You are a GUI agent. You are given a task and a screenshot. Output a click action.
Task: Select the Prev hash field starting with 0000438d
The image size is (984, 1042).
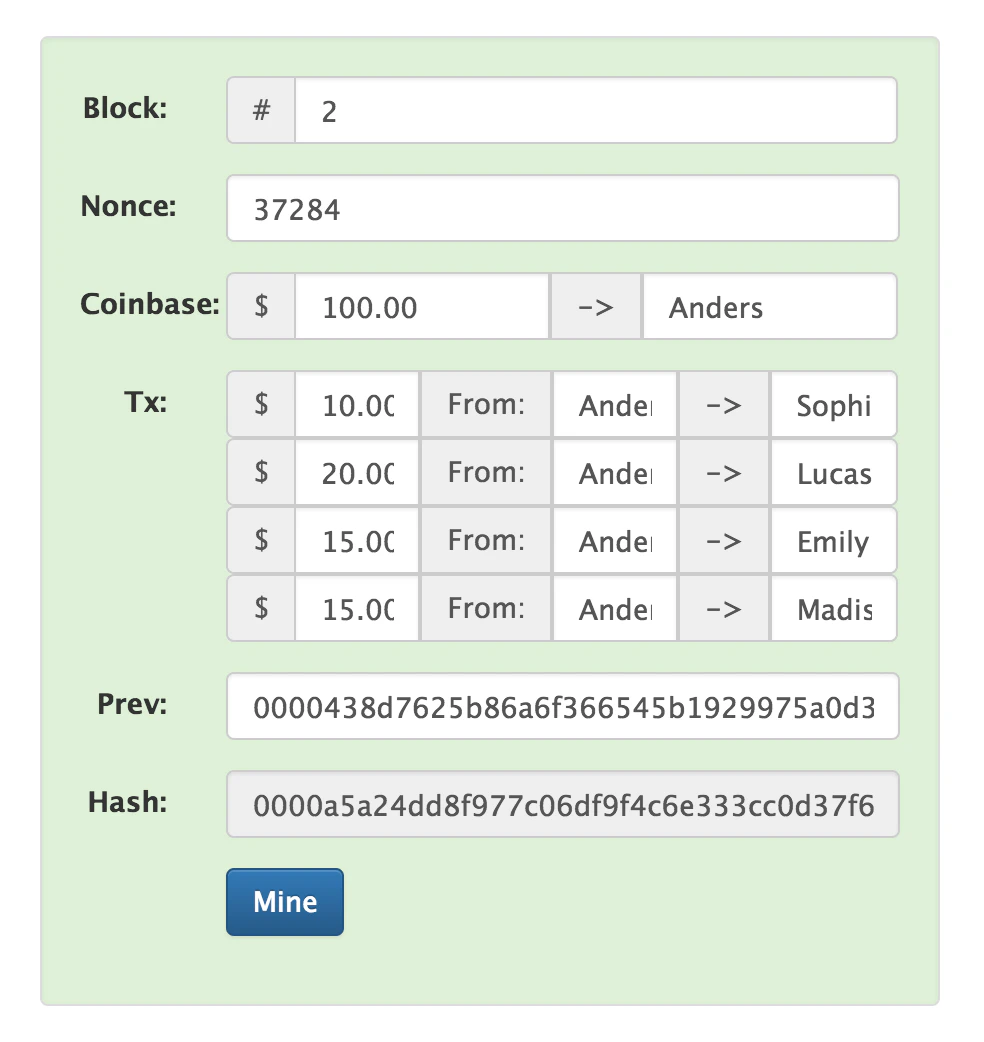coord(561,706)
